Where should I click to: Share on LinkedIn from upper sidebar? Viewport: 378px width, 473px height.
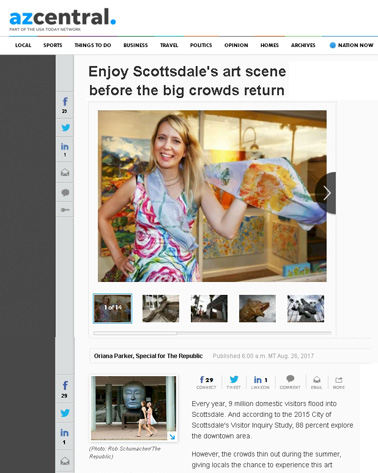[x=65, y=149]
